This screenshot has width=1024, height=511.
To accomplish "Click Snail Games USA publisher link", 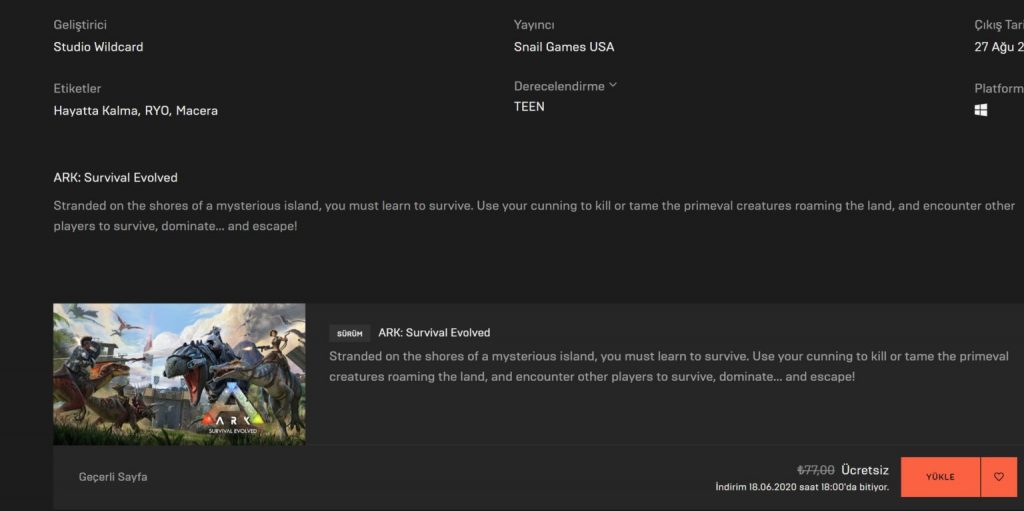I will point(564,47).
